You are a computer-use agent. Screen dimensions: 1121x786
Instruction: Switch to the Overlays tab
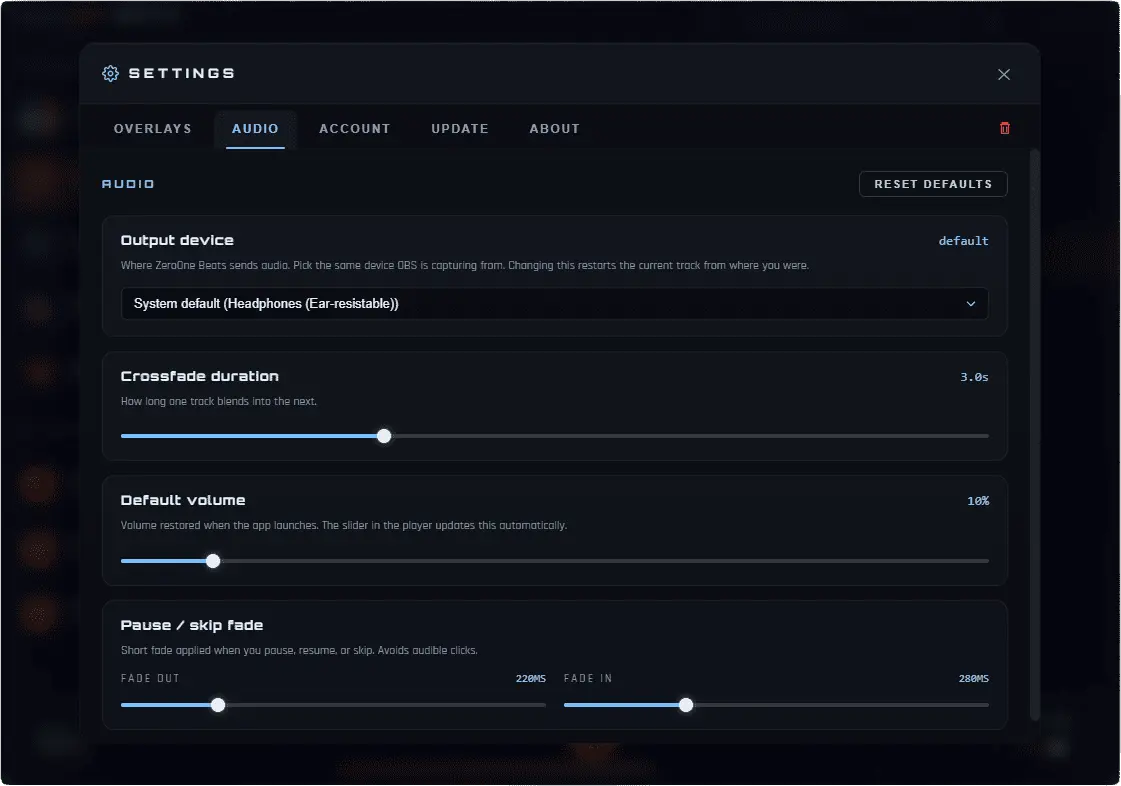pyautogui.click(x=152, y=129)
